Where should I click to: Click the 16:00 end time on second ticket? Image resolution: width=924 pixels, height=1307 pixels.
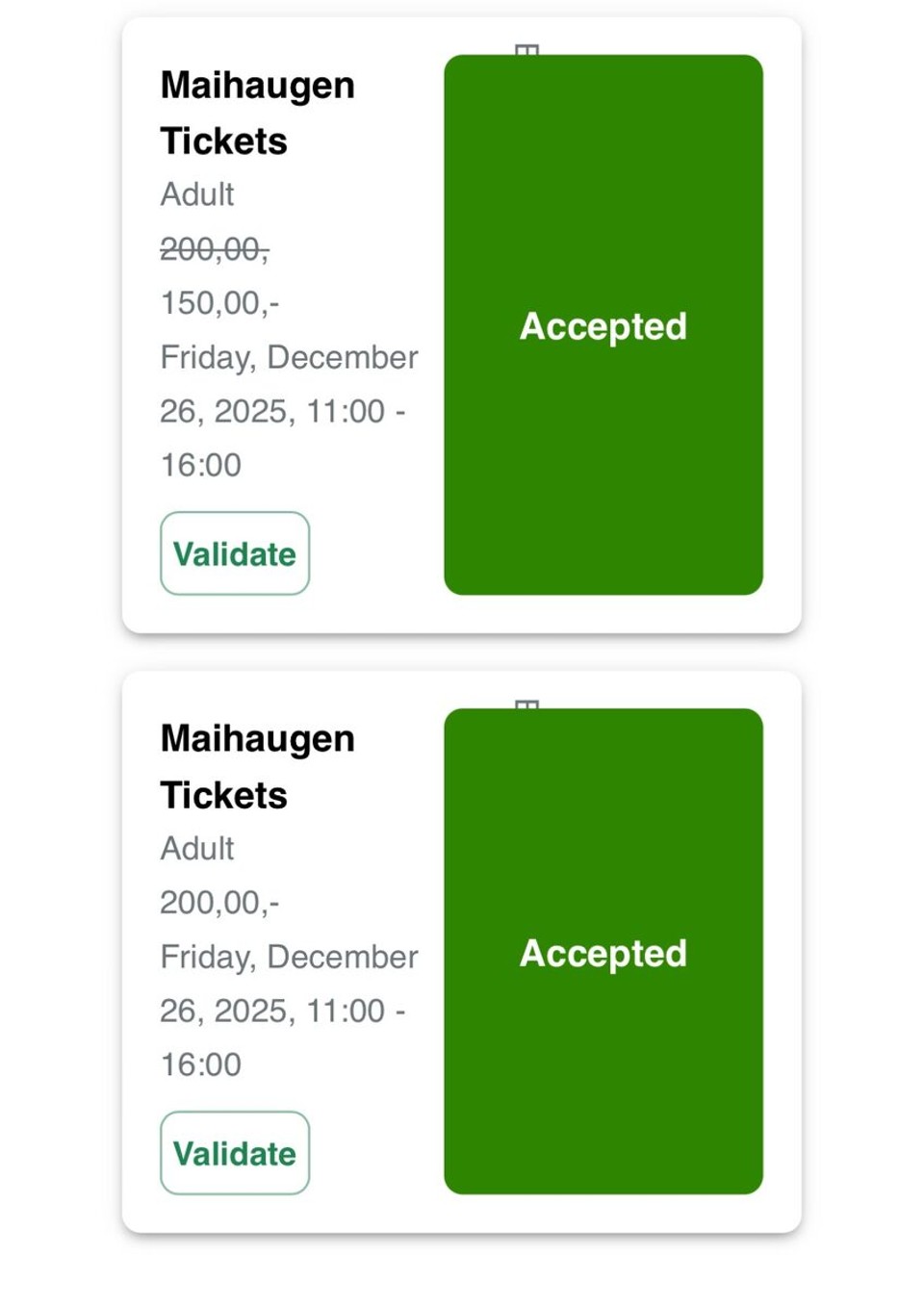point(201,1064)
